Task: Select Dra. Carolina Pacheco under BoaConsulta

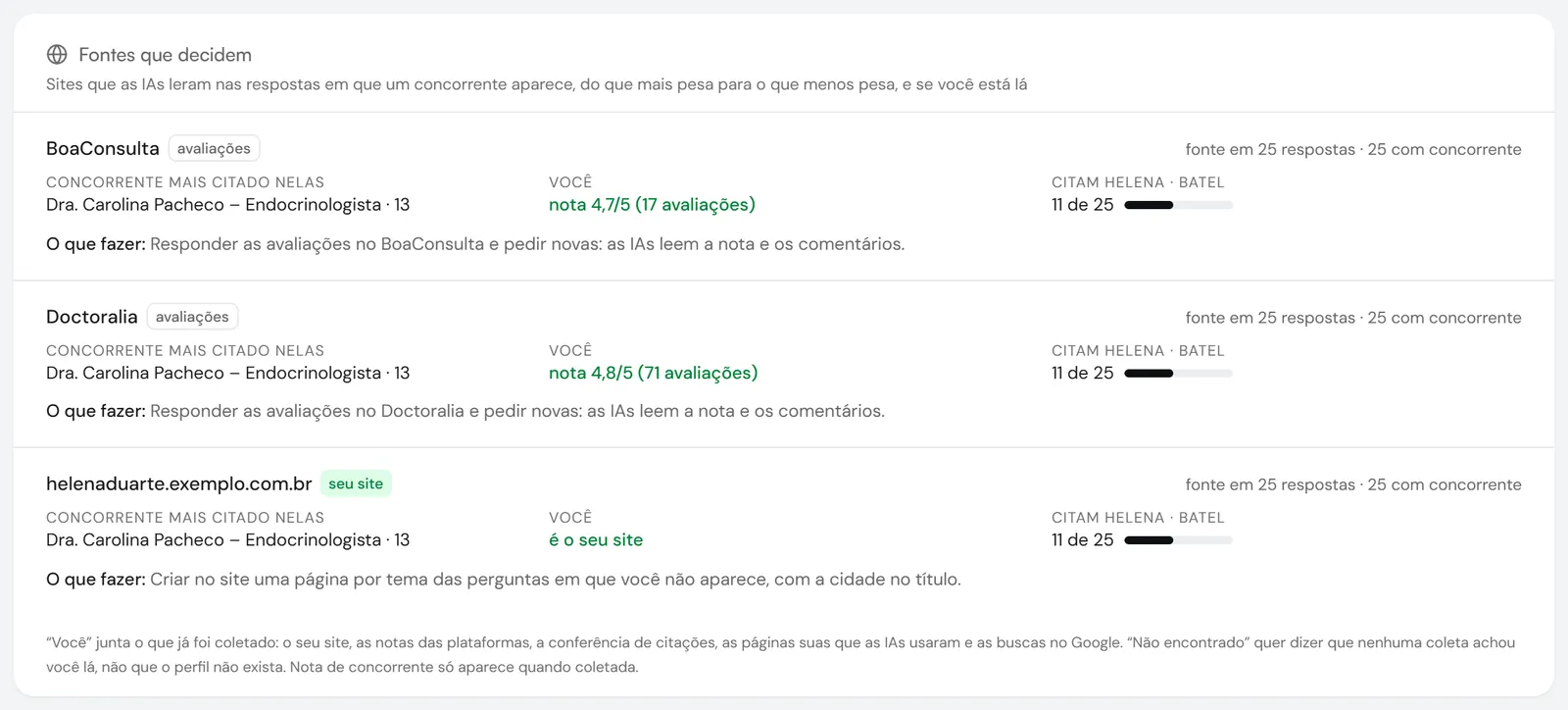Action: (x=227, y=205)
